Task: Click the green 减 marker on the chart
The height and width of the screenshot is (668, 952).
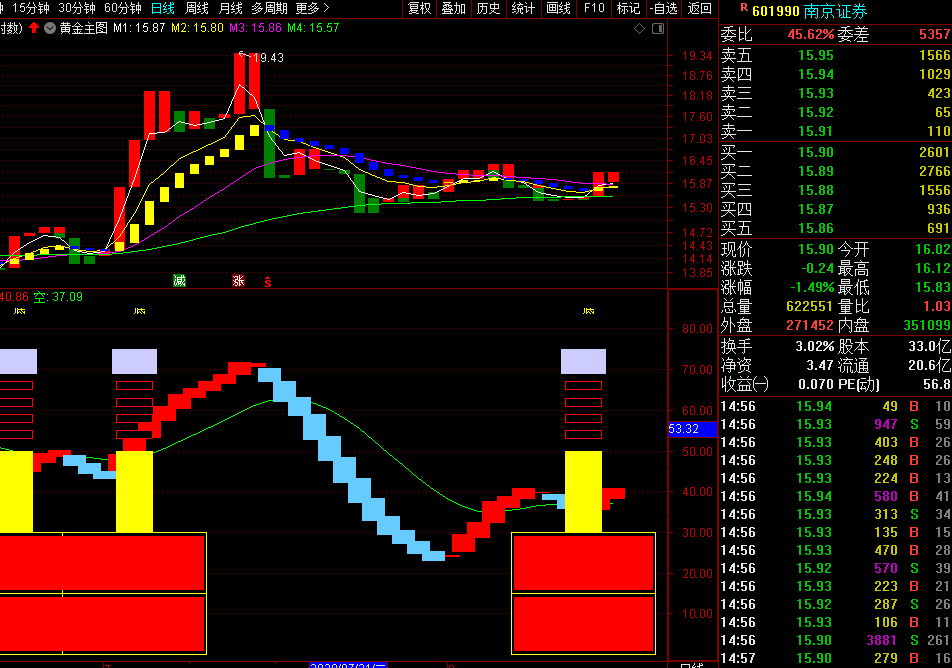Action: pos(179,280)
